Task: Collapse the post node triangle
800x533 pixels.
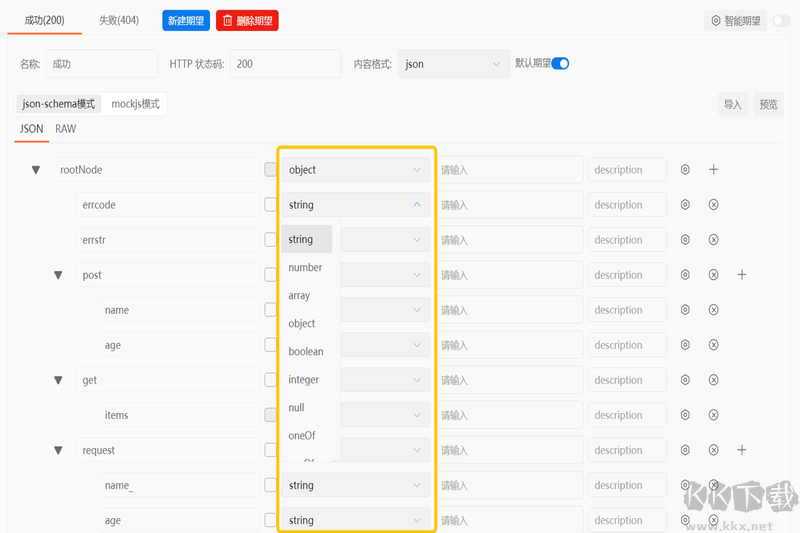Action: pos(58,275)
